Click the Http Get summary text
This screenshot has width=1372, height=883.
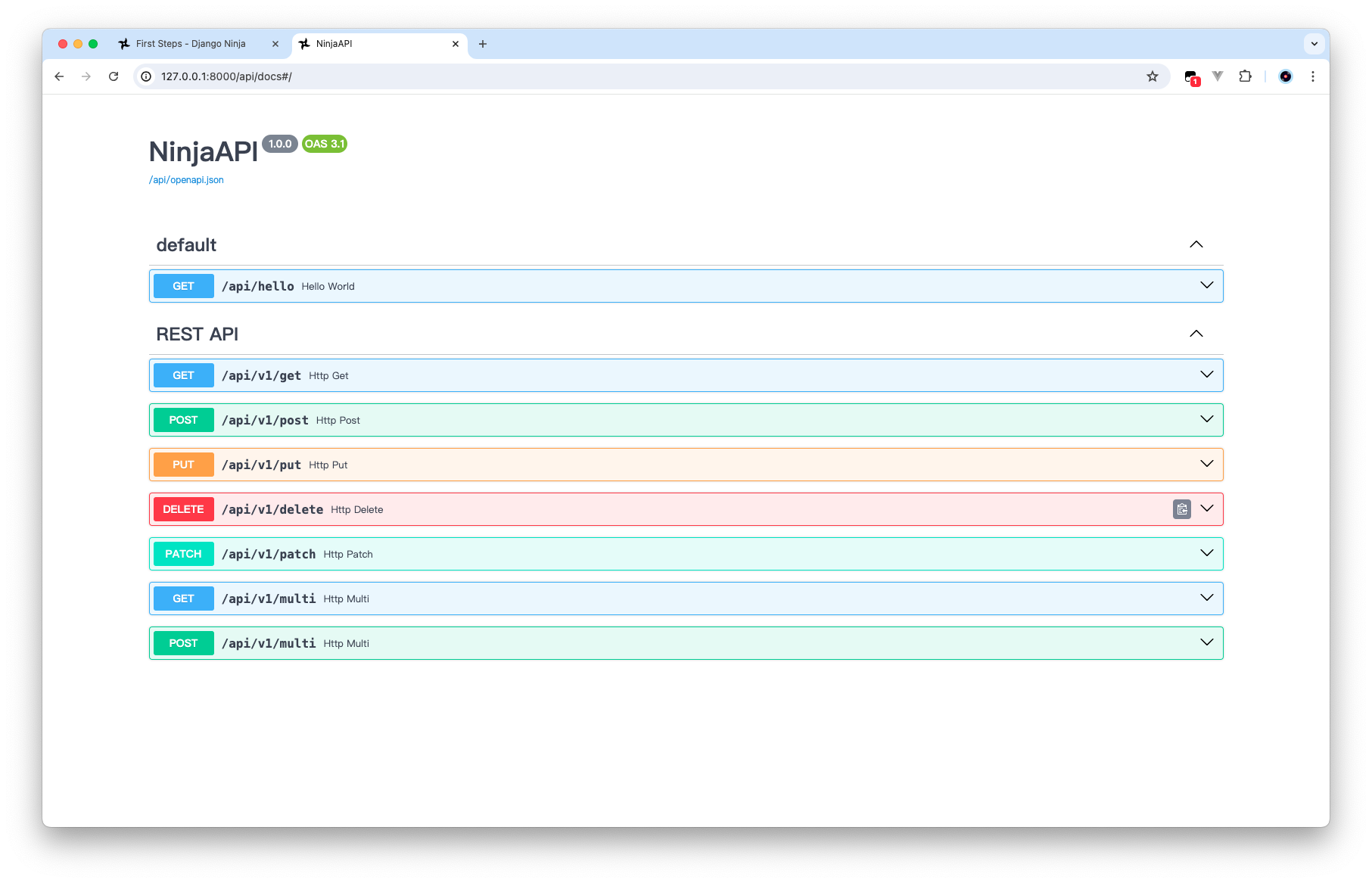pos(328,375)
